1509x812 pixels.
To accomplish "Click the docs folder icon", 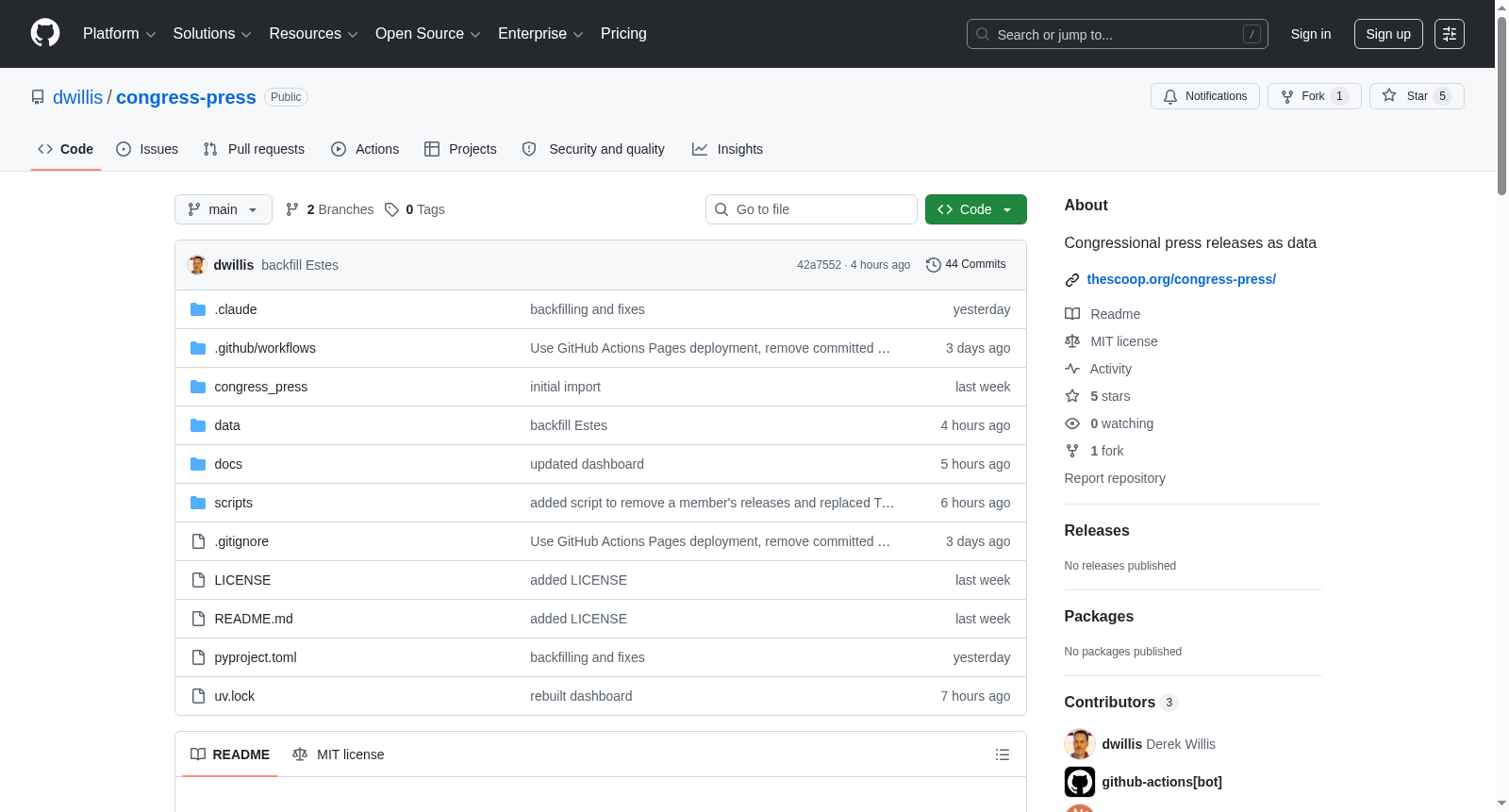I will point(198,464).
